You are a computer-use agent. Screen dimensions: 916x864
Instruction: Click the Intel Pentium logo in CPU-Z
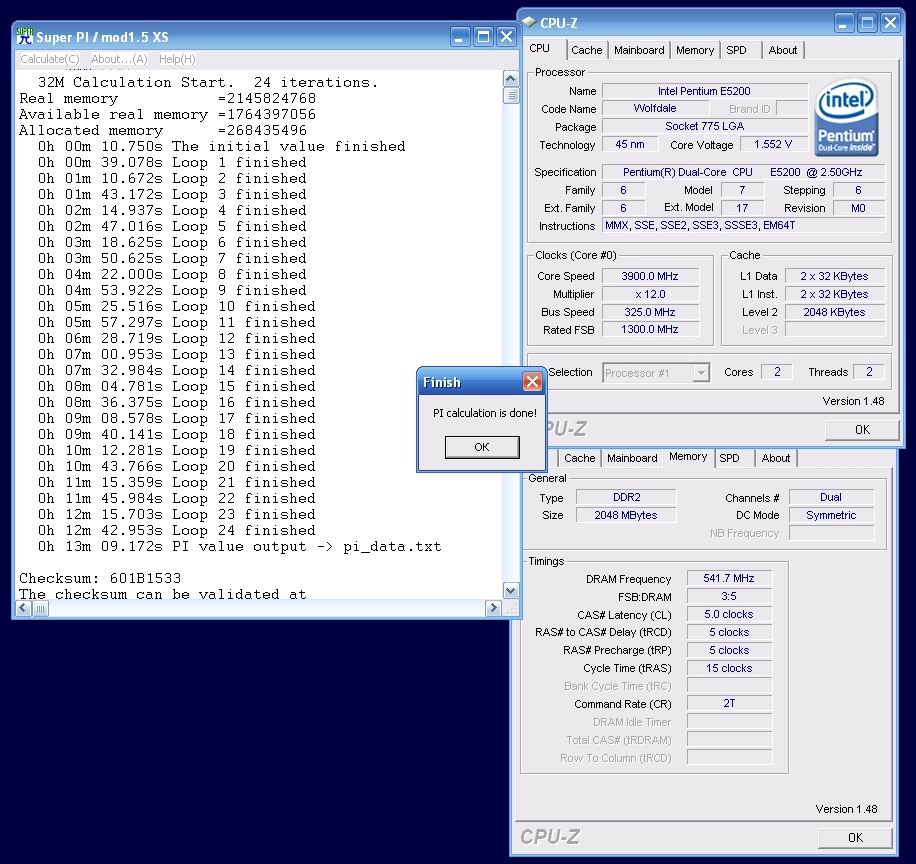tap(846, 118)
